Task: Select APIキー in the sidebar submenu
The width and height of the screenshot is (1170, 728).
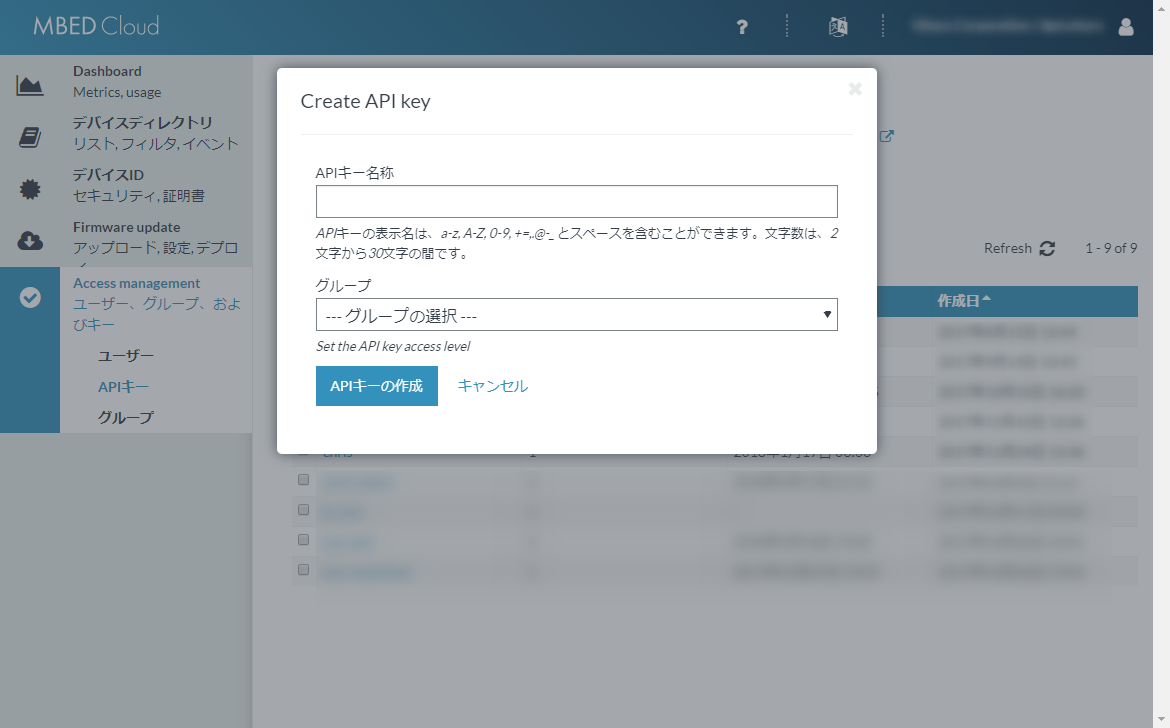Action: (x=123, y=387)
